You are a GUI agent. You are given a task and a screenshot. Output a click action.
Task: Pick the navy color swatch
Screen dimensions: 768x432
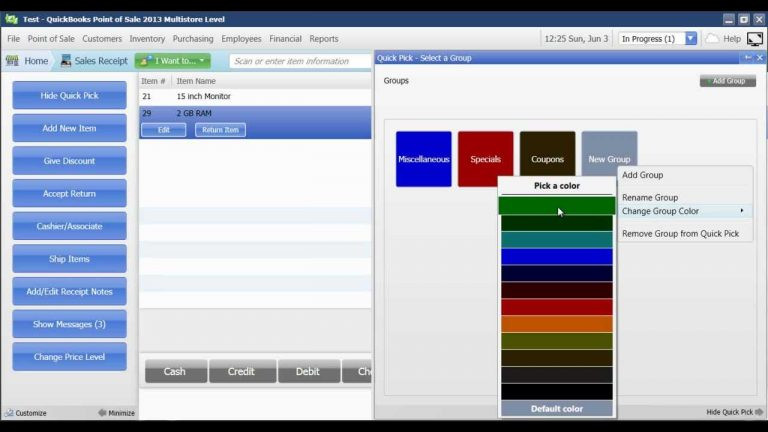point(557,273)
